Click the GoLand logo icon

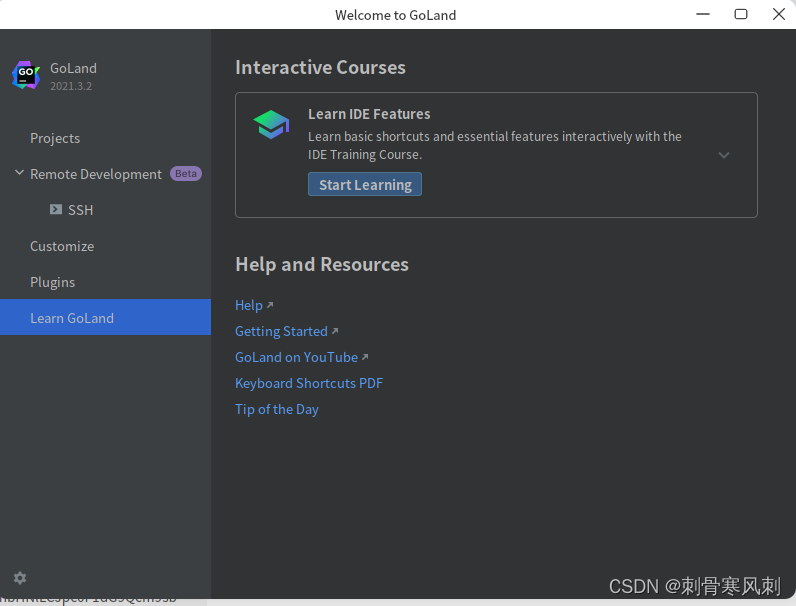[x=26, y=75]
